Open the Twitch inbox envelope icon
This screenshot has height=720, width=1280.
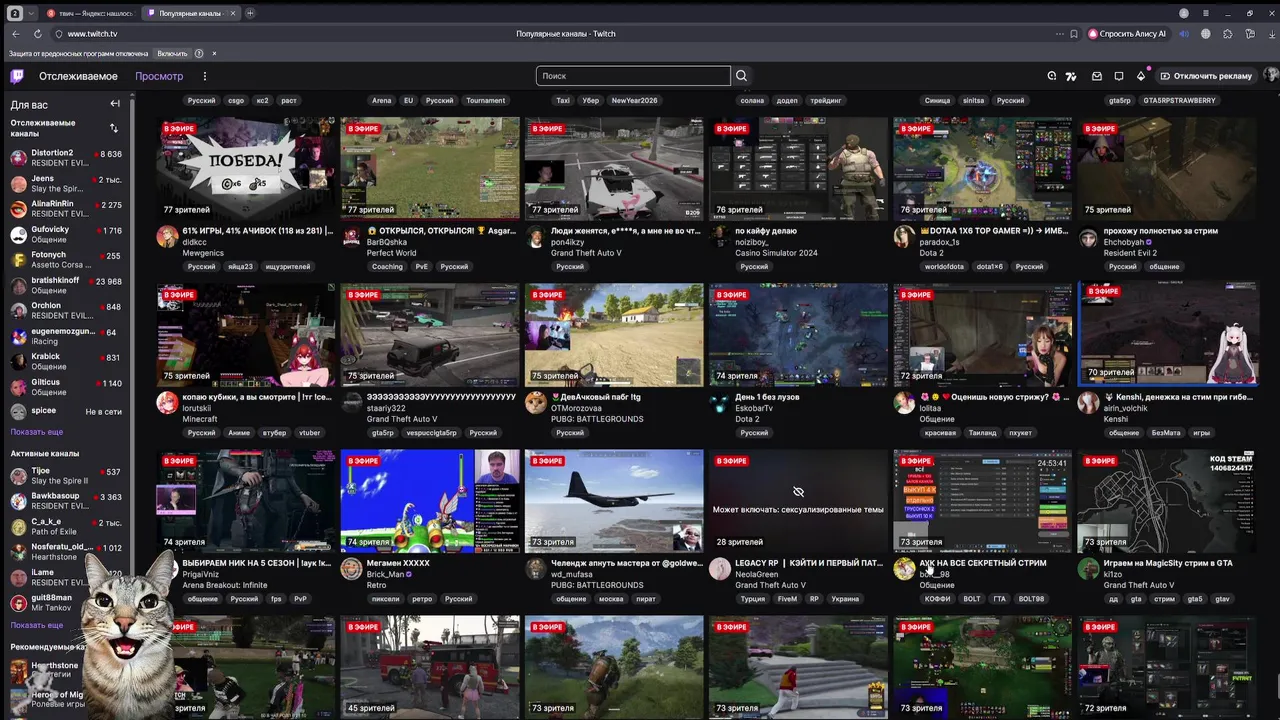1097,76
